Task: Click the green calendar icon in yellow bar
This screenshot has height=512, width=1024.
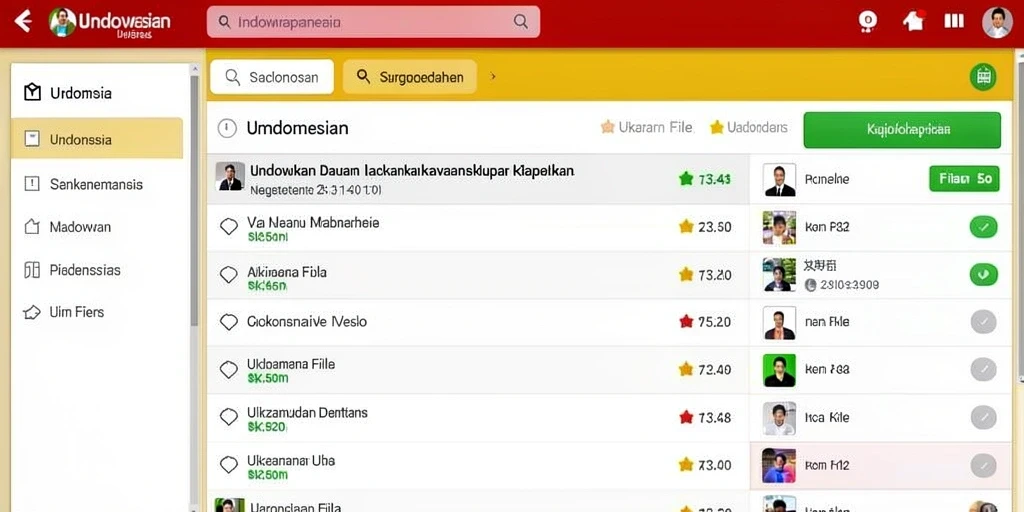Action: click(x=983, y=77)
